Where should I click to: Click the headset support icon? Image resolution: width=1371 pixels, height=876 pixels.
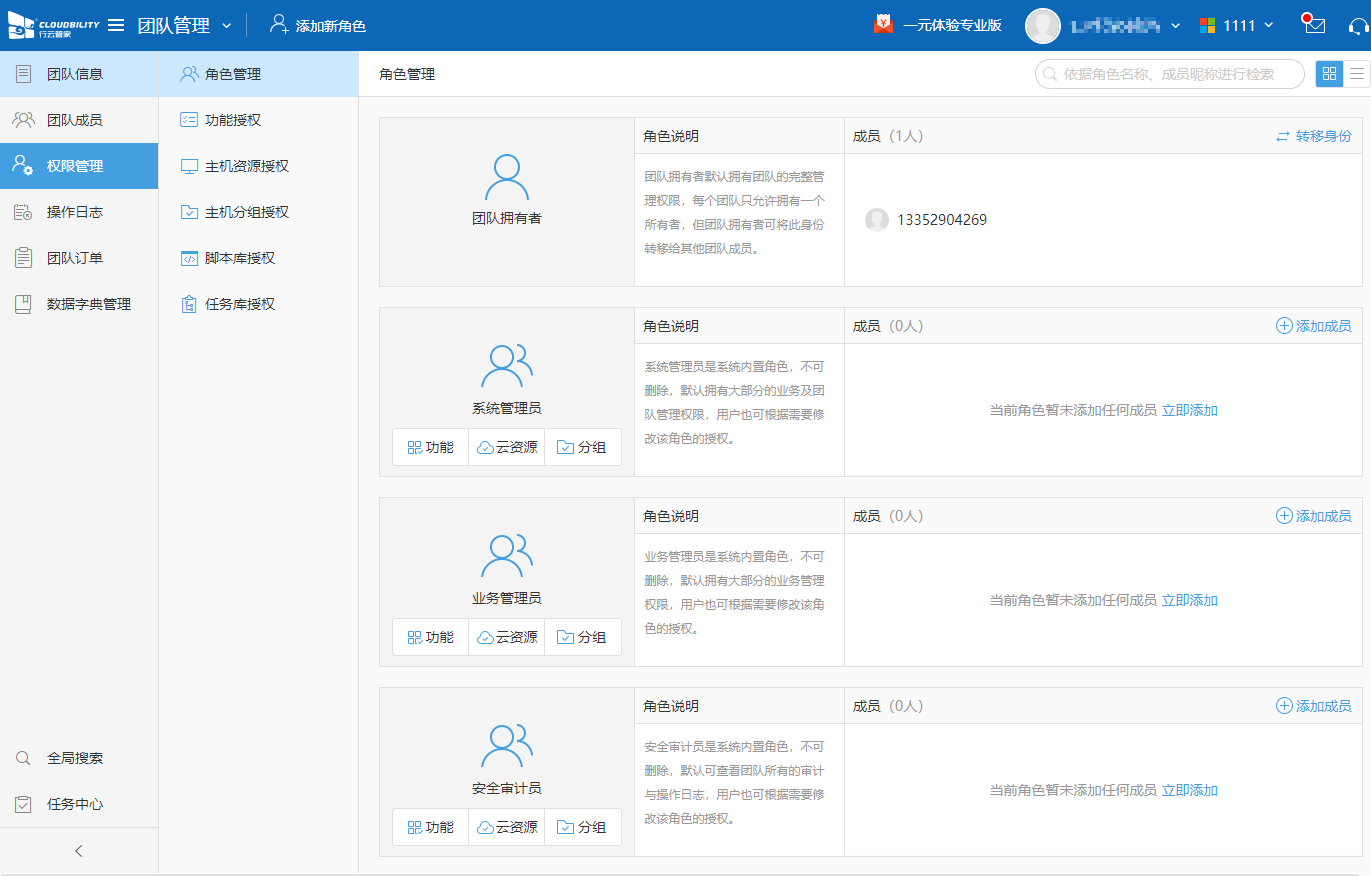1357,25
